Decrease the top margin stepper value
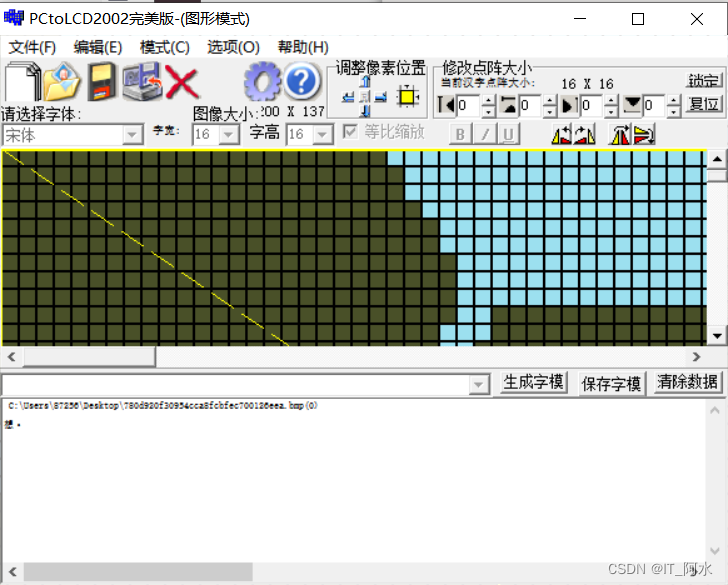728x585 pixels. (550, 111)
